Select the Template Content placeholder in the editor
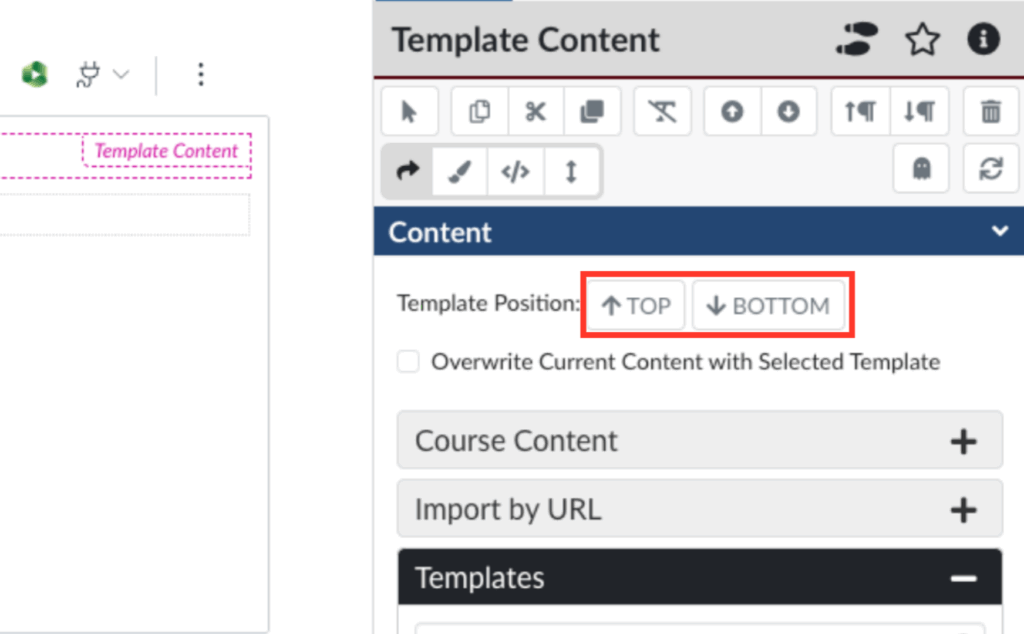 click(166, 151)
